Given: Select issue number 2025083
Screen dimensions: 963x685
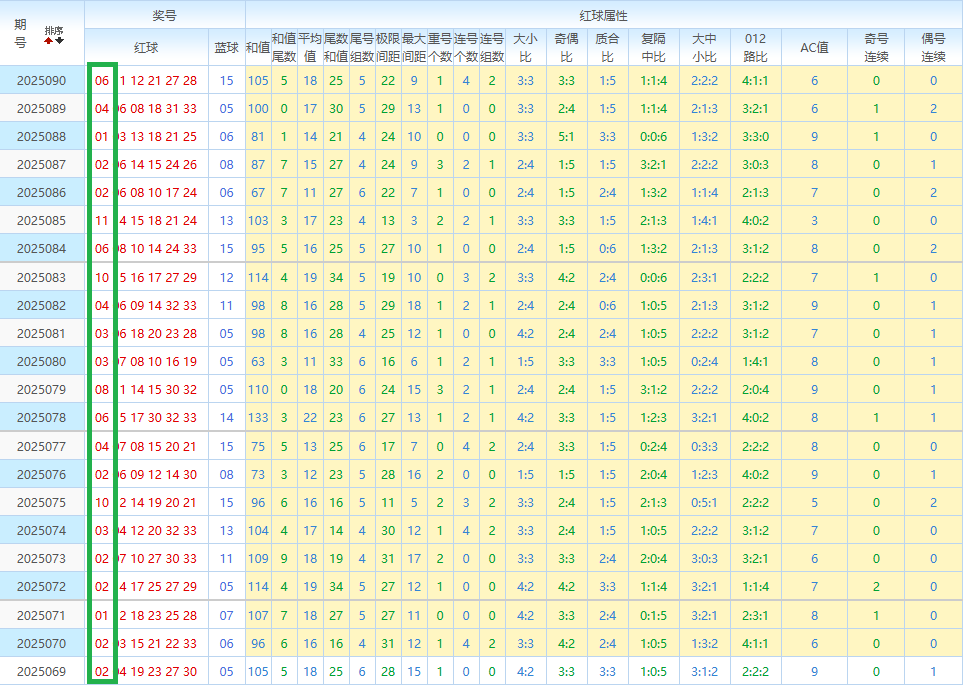Looking at the screenshot, I should tap(42, 277).
